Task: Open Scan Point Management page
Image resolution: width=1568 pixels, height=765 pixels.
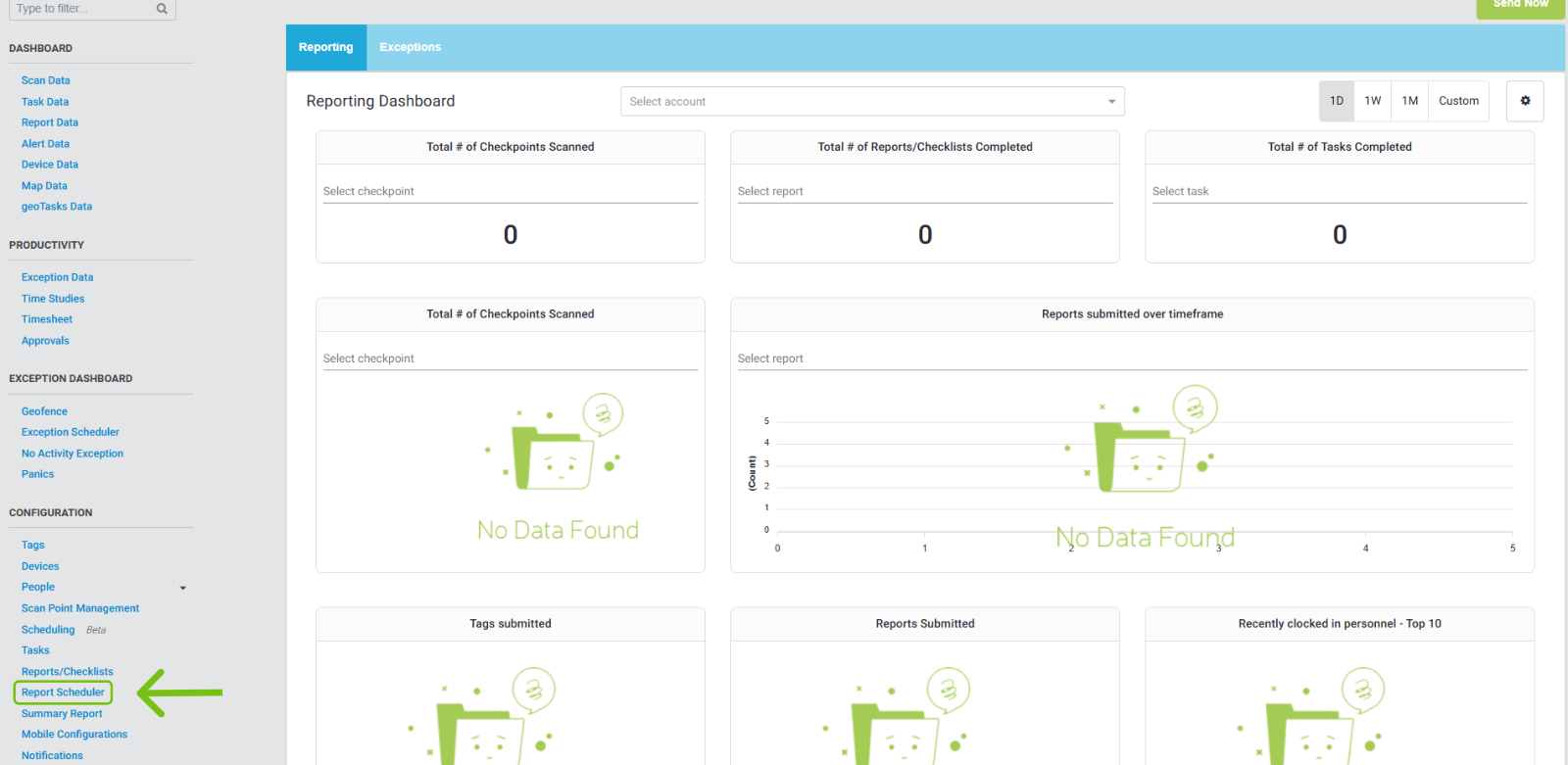Action: [80, 608]
